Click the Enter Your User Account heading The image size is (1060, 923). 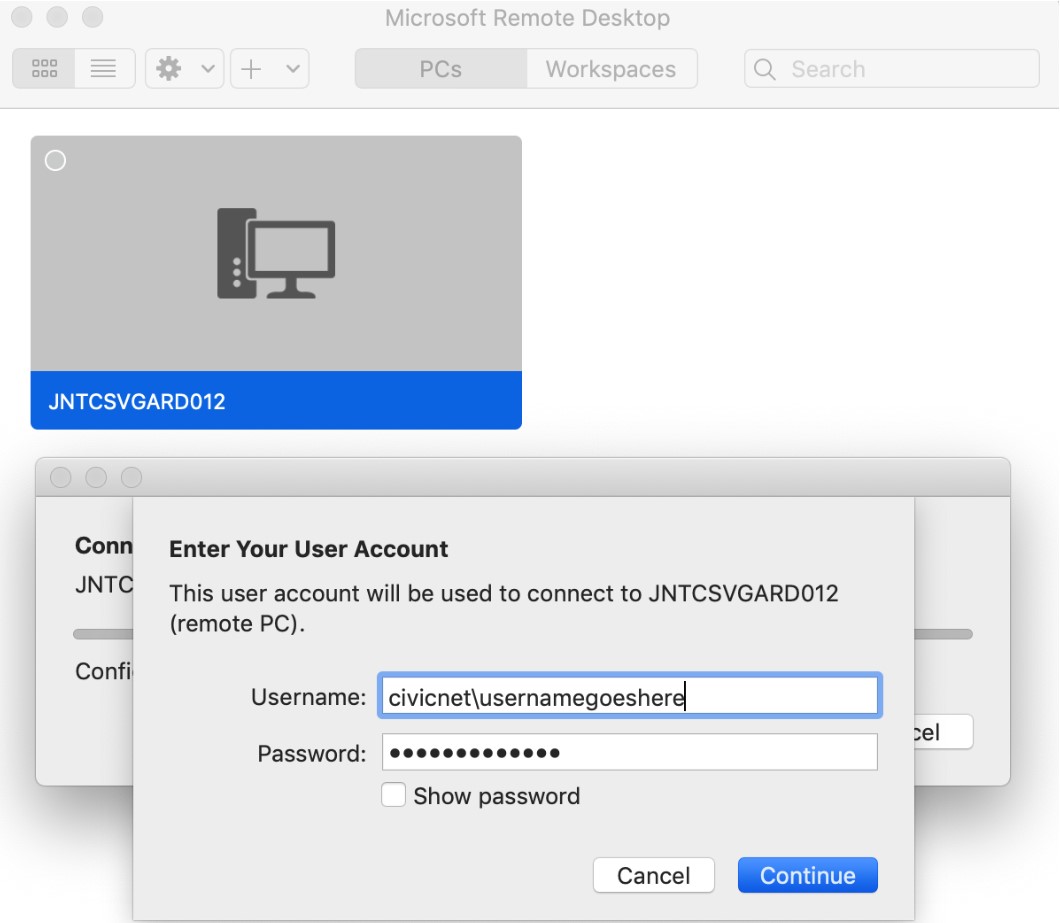click(308, 549)
